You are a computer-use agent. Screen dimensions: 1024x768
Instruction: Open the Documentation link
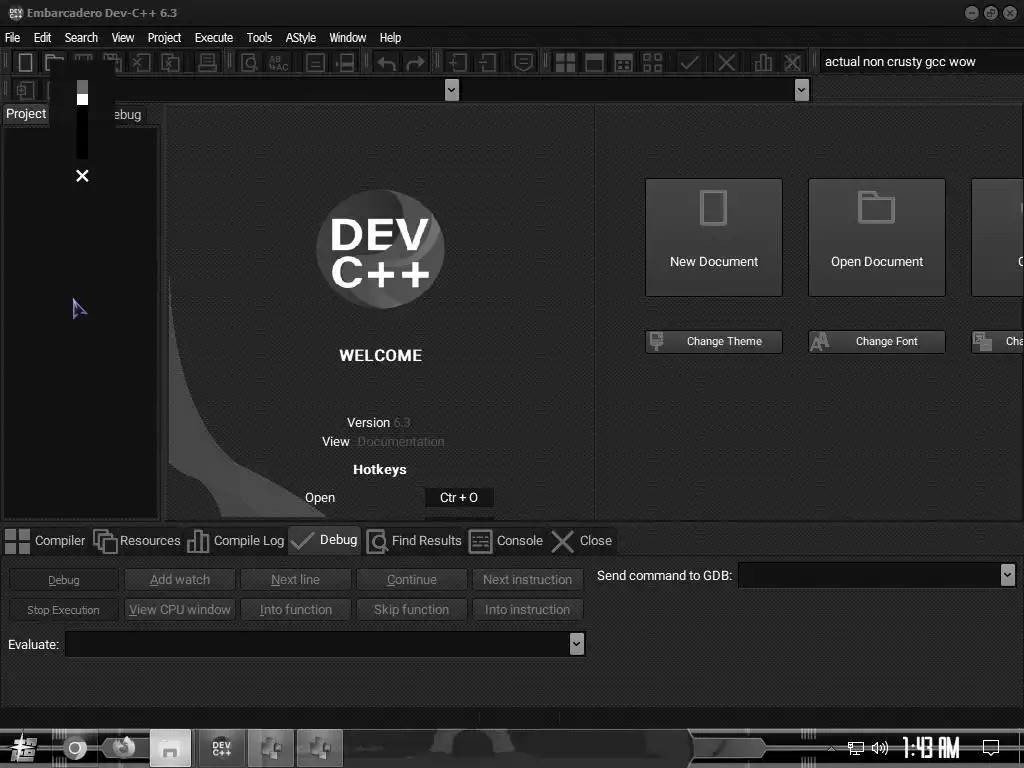coord(400,441)
